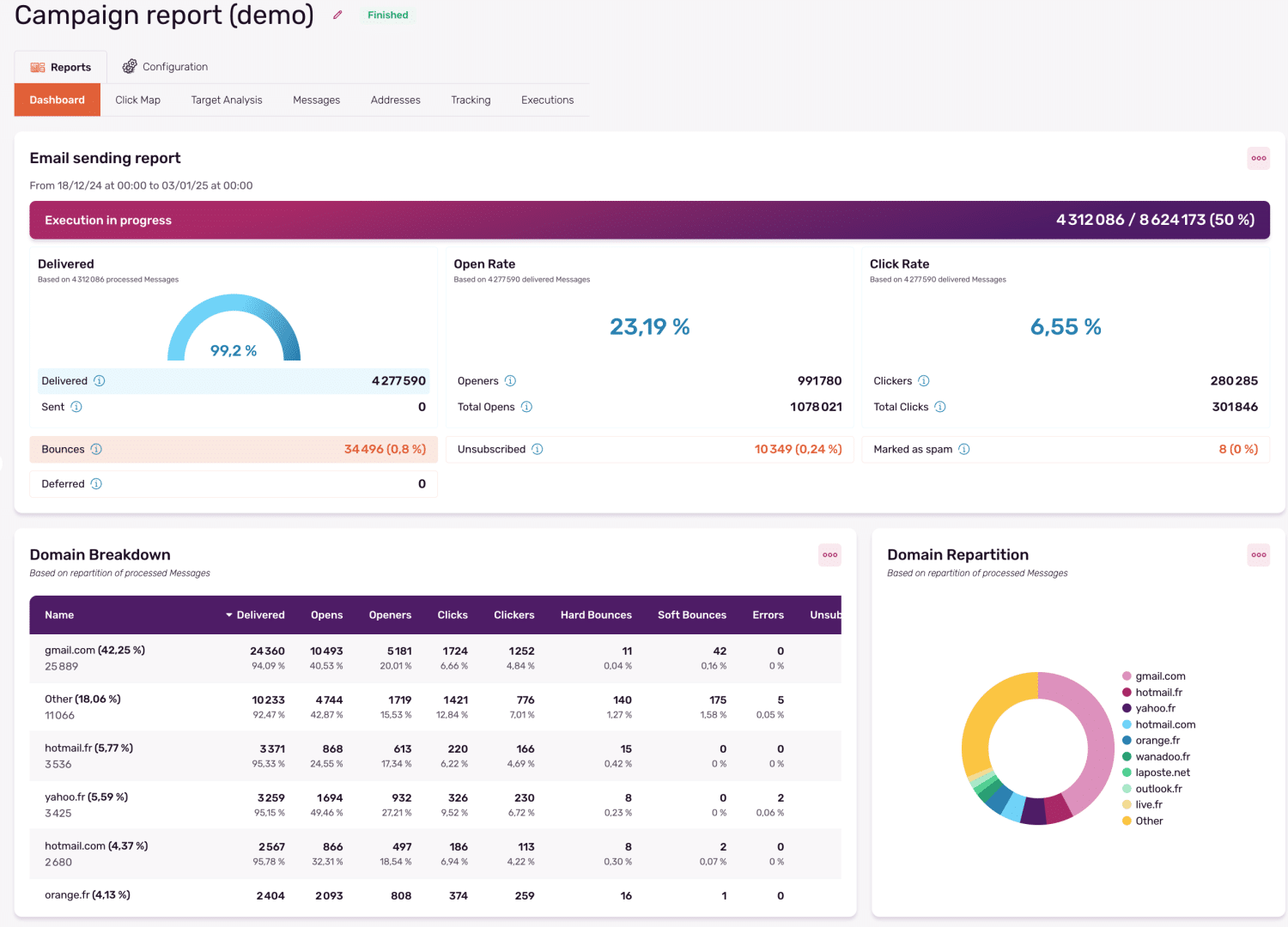Image resolution: width=1288 pixels, height=927 pixels.
Task: Sort table by Hard Bounces column
Action: click(596, 615)
